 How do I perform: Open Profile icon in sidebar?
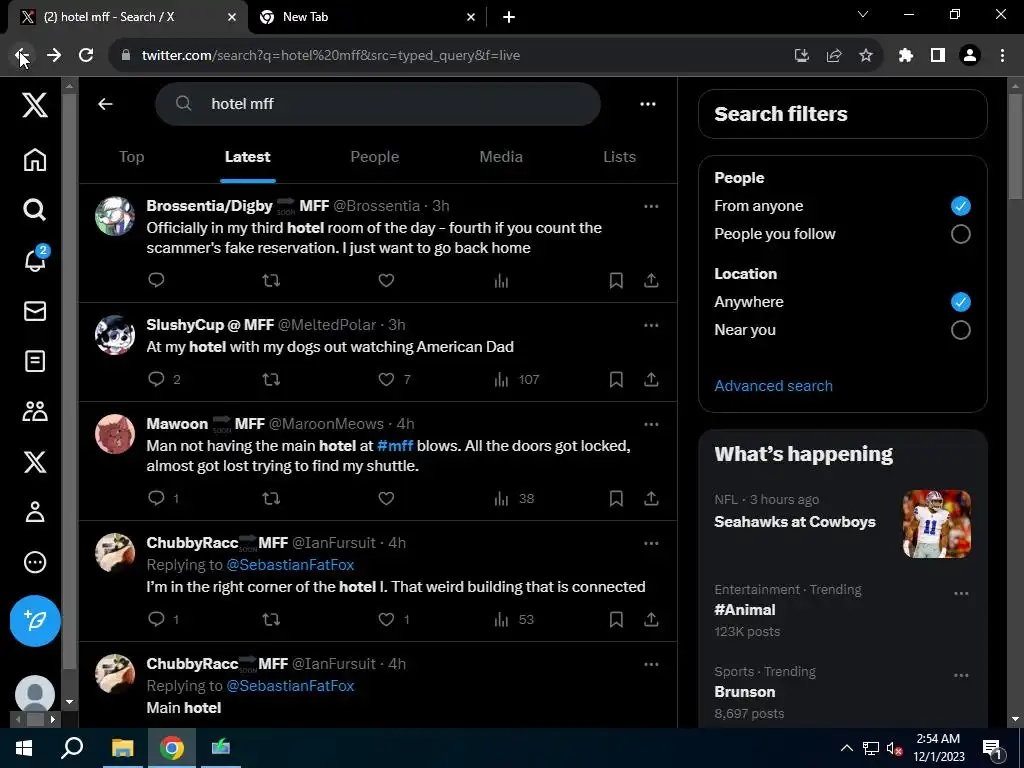pyautogui.click(x=35, y=512)
